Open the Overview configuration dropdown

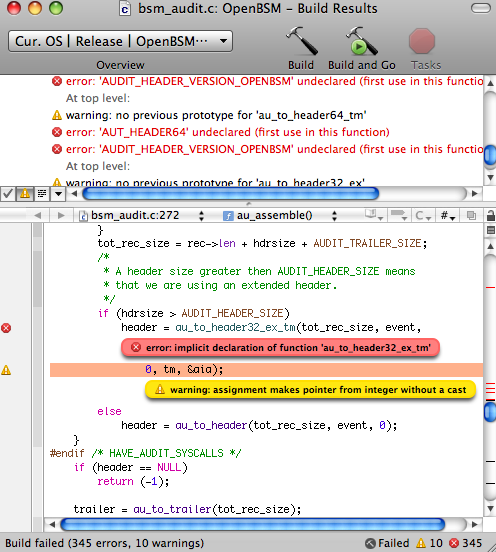(120, 41)
